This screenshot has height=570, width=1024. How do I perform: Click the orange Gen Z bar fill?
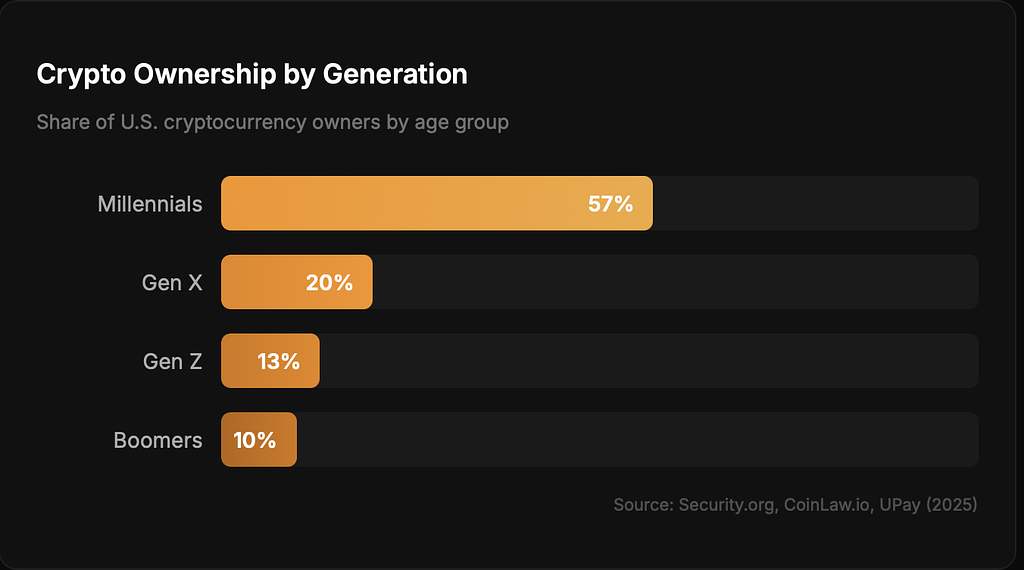pyautogui.click(x=238, y=361)
